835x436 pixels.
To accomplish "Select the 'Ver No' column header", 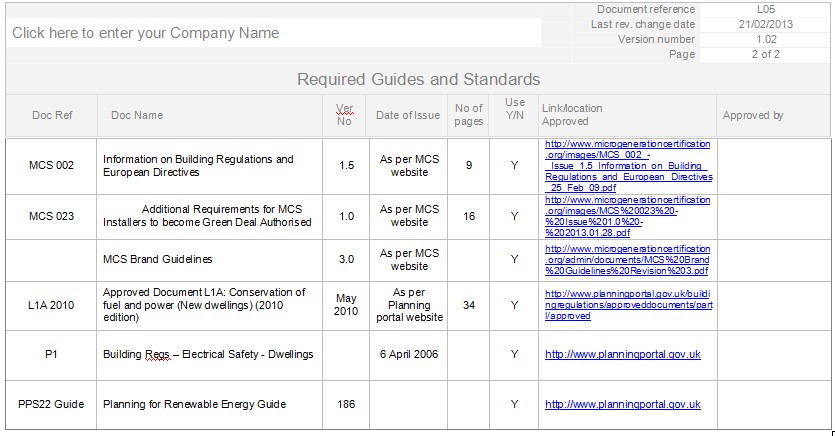I will [x=344, y=115].
